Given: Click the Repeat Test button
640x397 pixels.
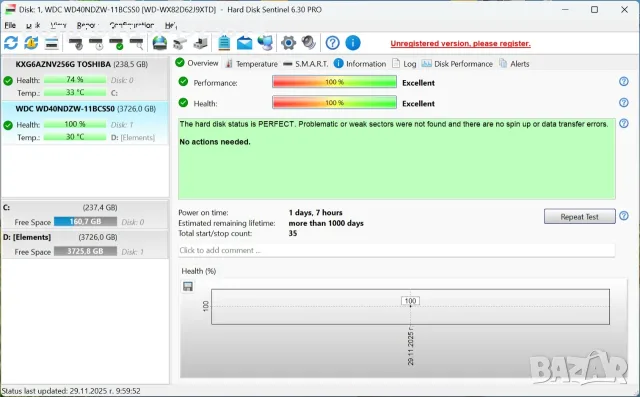Looking at the screenshot, I should tap(580, 217).
